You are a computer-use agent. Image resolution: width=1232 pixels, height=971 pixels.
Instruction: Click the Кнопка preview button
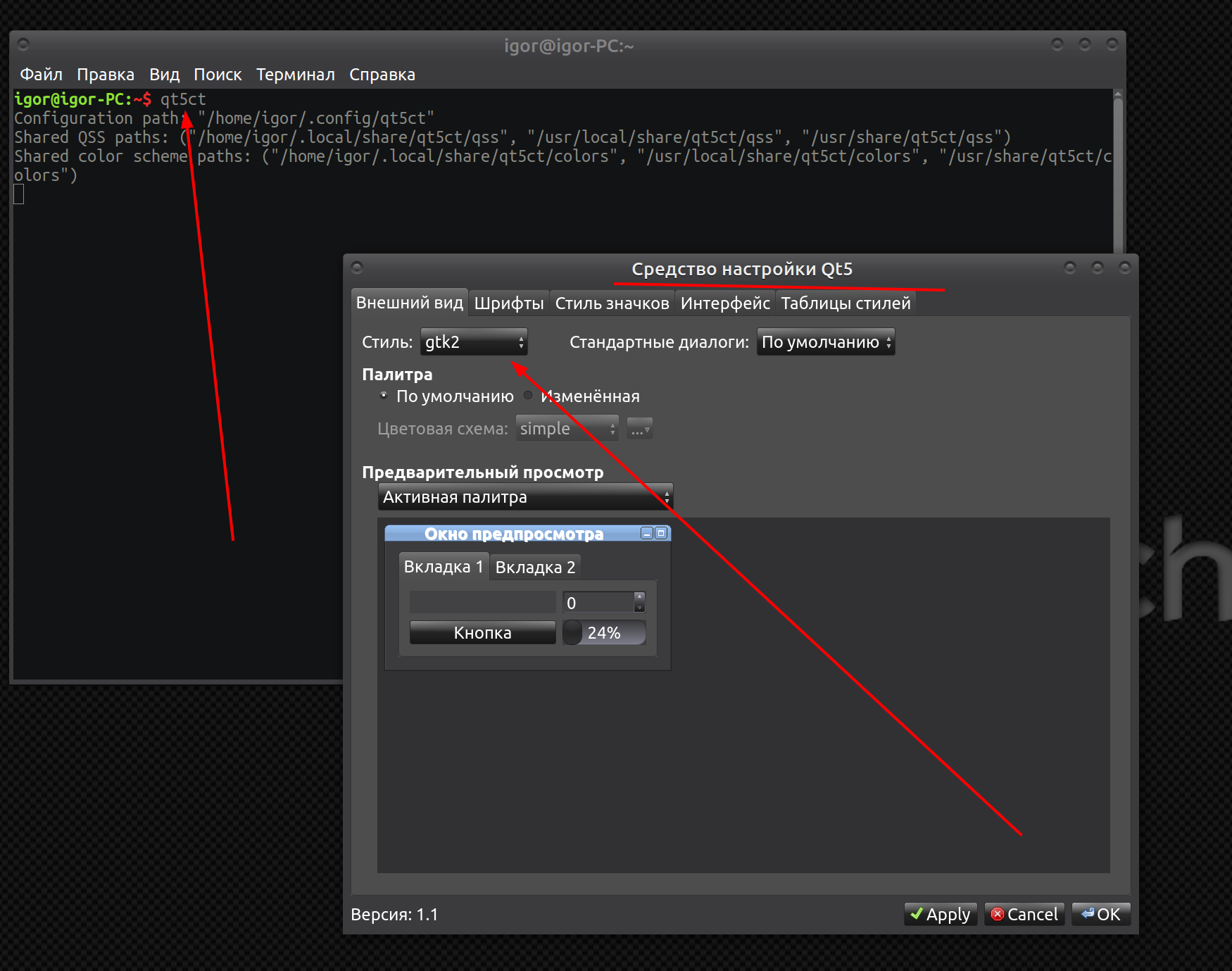482,633
